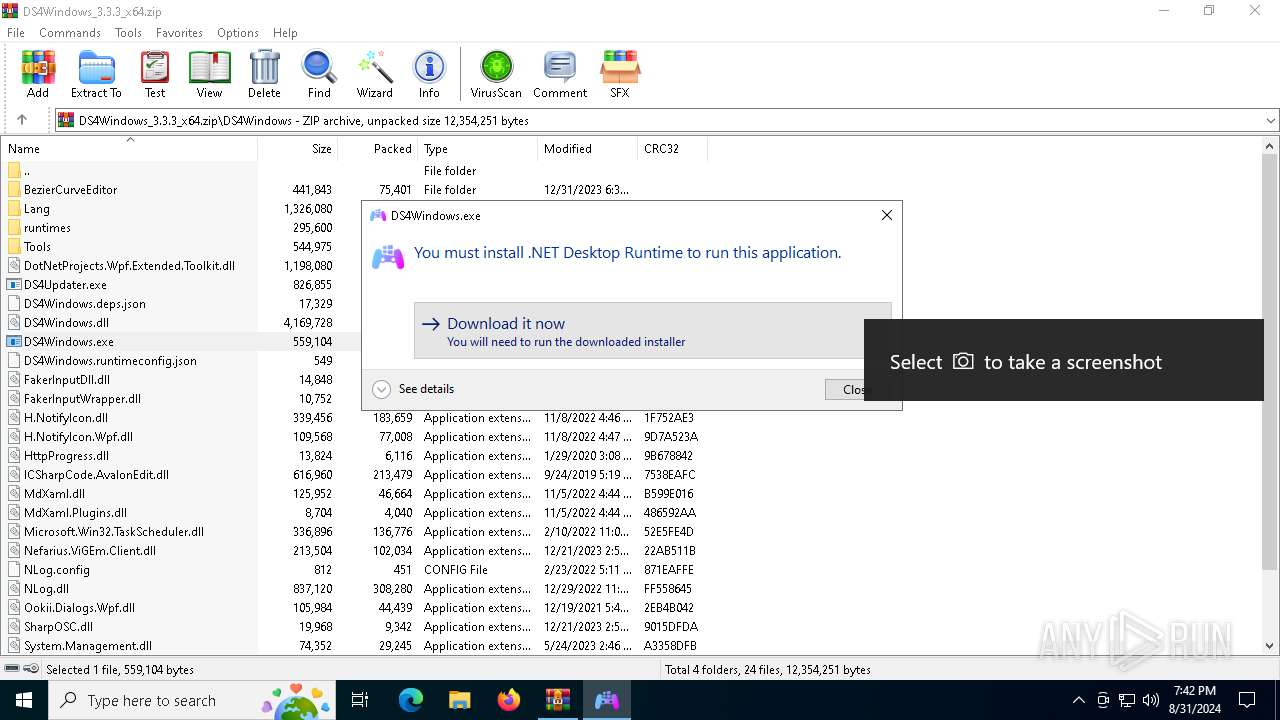The width and height of the screenshot is (1280, 720).
Task: Launch the Wizard icon
Action: 375,75
